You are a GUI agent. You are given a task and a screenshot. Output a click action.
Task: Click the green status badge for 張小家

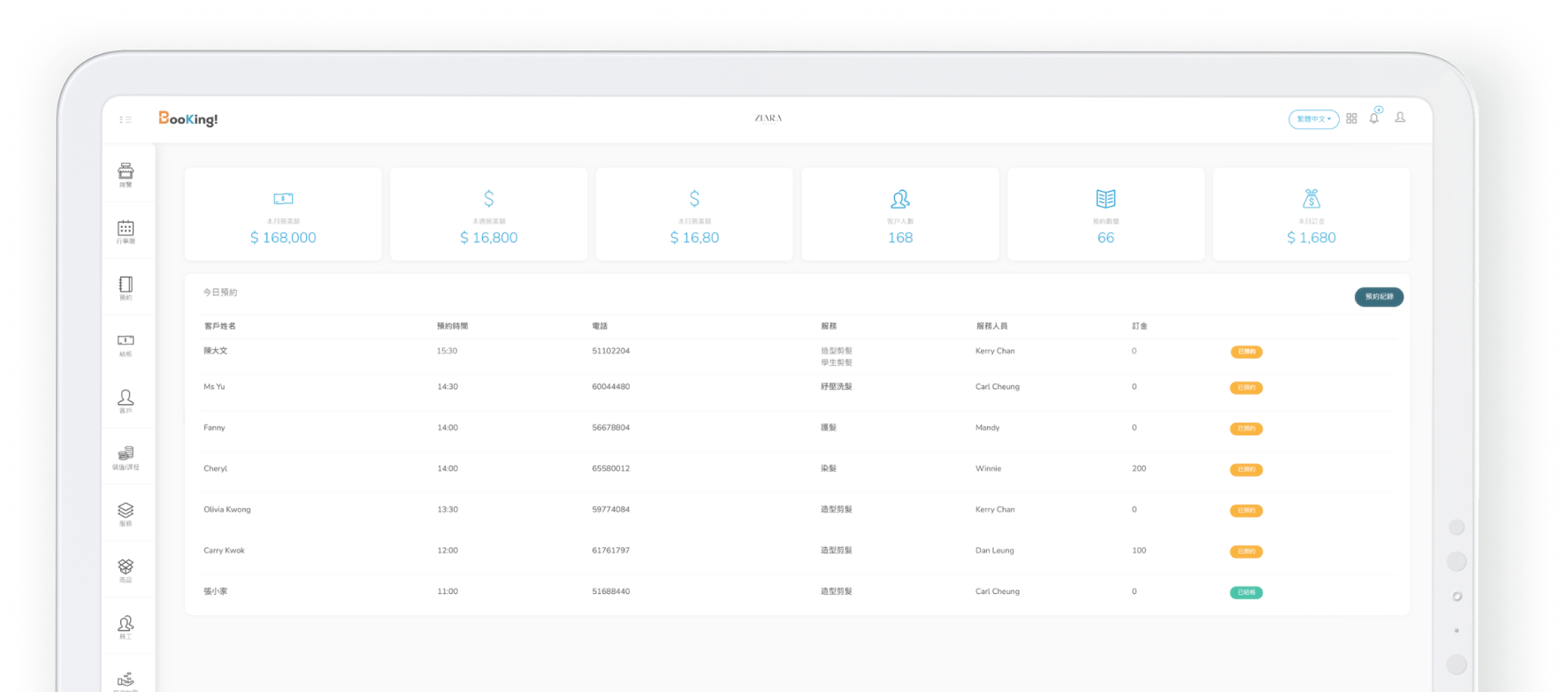click(x=1246, y=592)
